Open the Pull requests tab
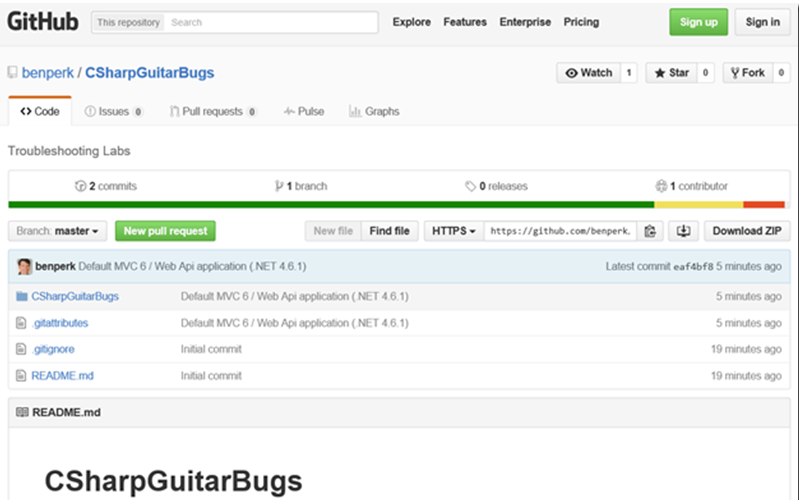The width and height of the screenshot is (799, 500). 212,112
